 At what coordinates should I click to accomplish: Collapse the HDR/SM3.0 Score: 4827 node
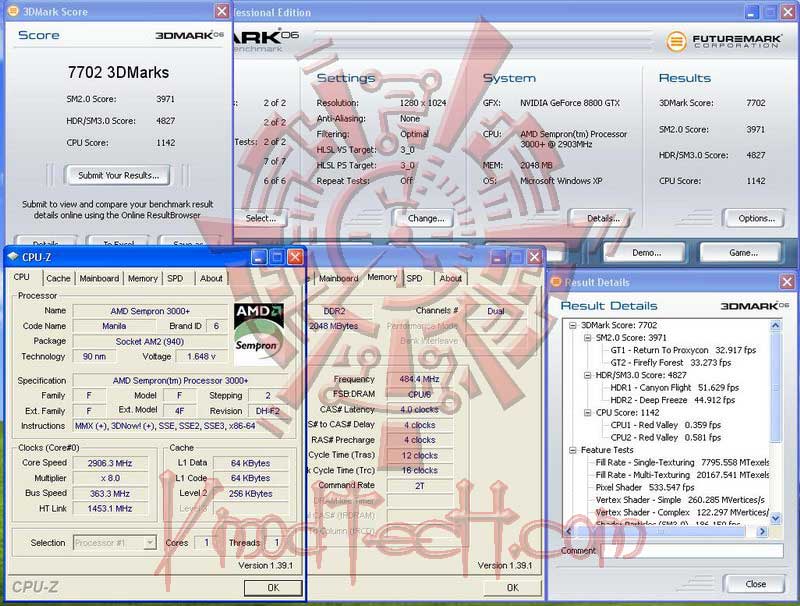[x=588, y=375]
